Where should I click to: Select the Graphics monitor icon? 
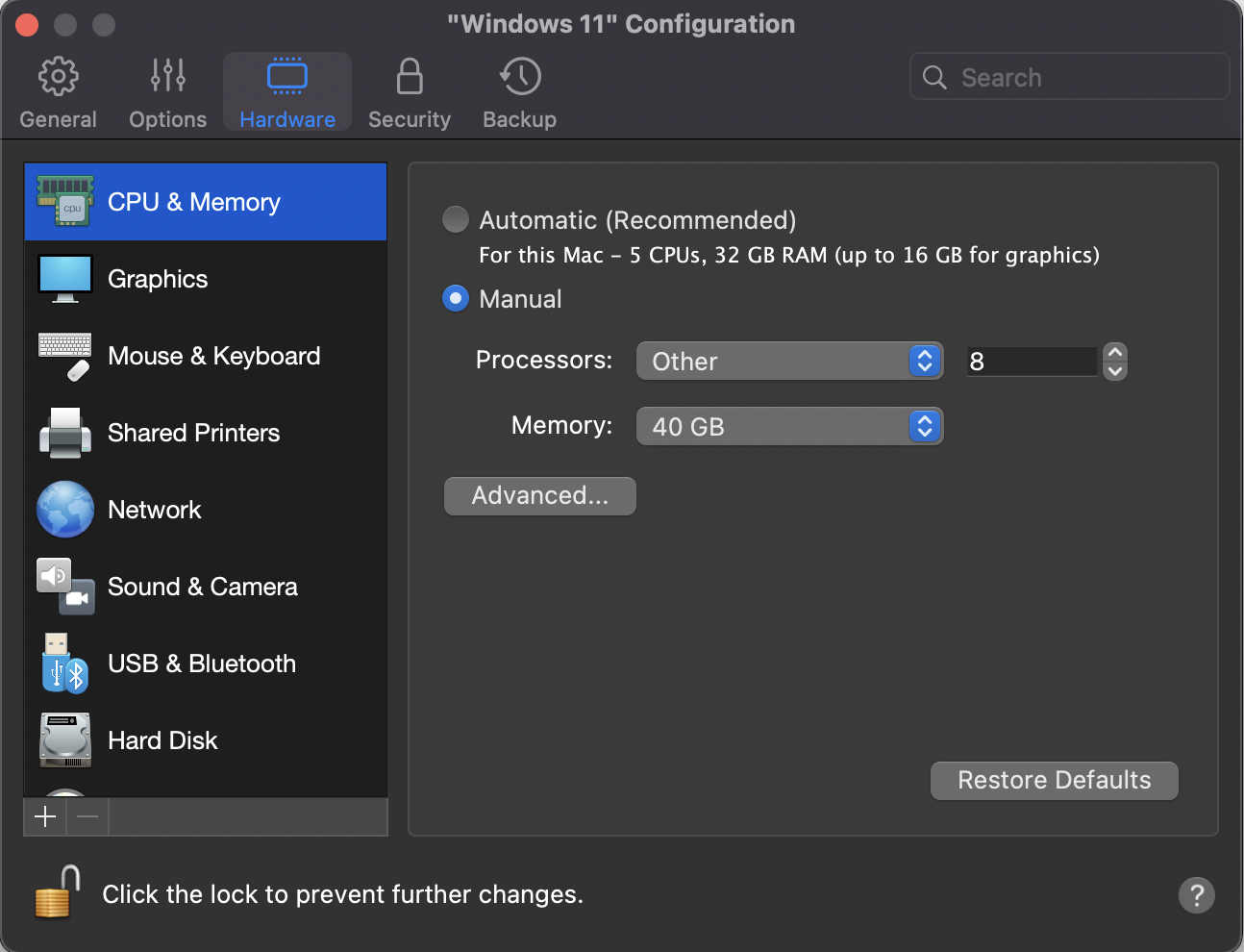click(65, 279)
